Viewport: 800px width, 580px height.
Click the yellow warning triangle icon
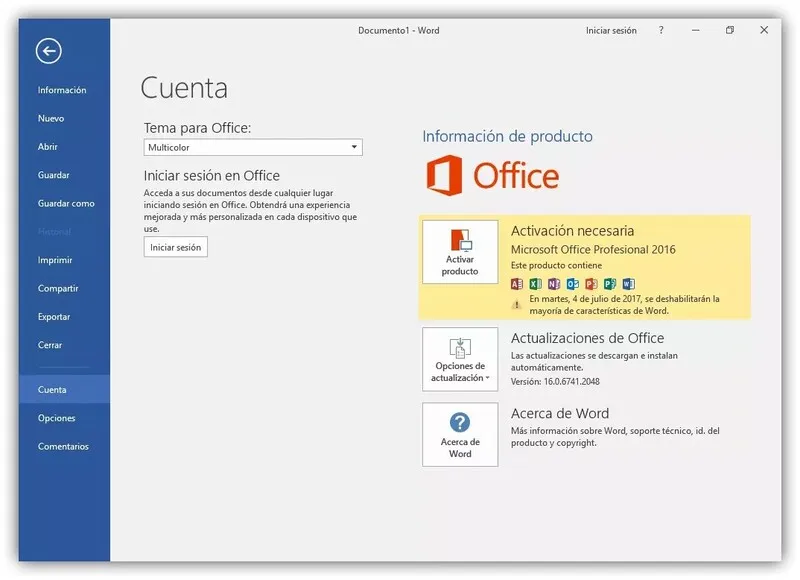(x=516, y=305)
